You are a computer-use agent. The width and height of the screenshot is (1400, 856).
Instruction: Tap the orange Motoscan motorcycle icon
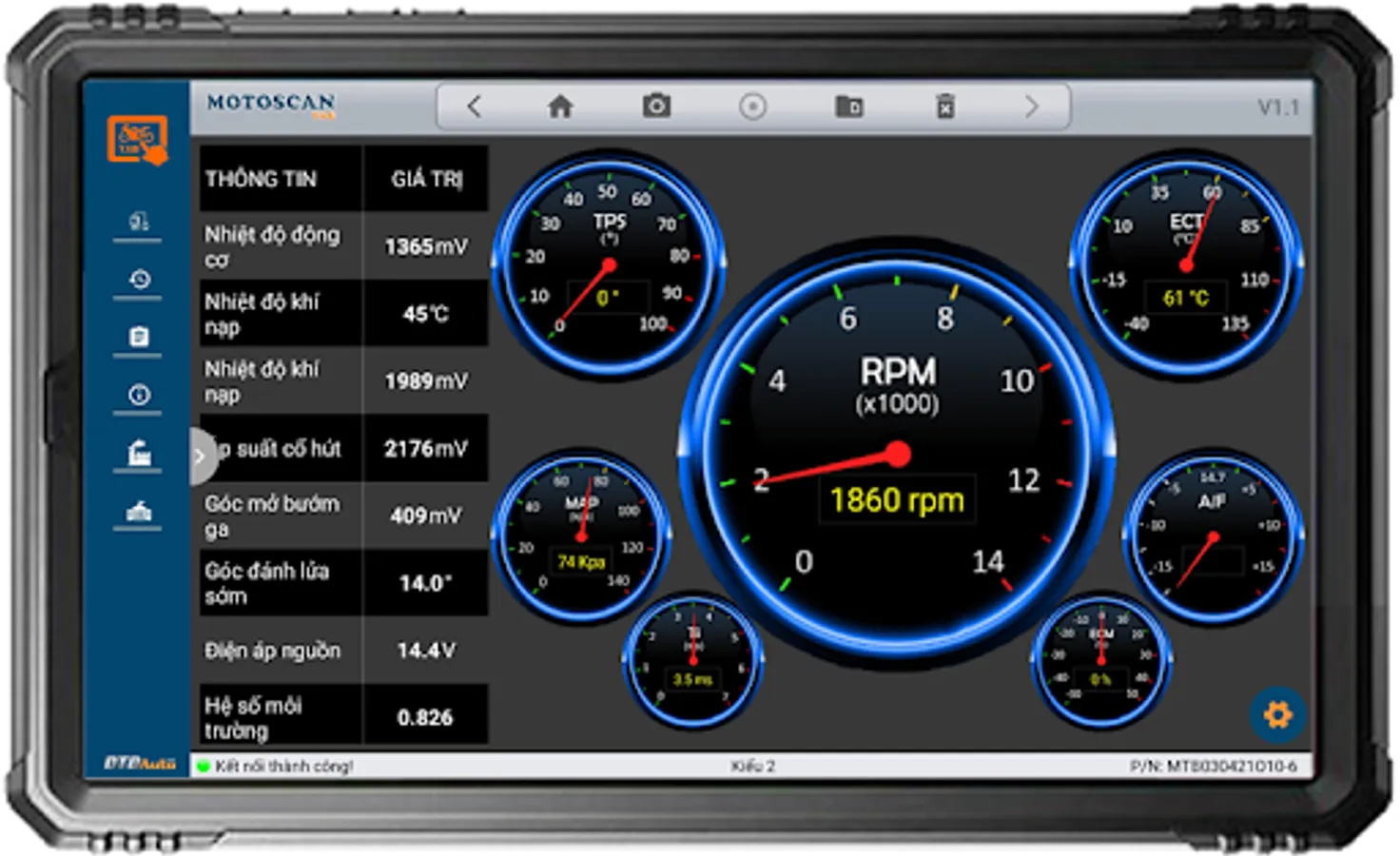tap(137, 140)
